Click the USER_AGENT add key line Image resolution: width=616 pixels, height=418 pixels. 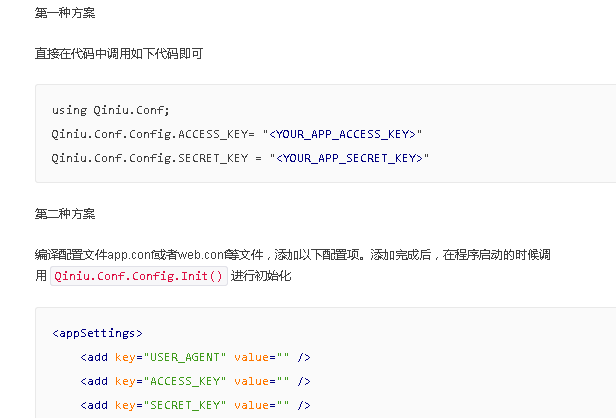tap(195, 357)
